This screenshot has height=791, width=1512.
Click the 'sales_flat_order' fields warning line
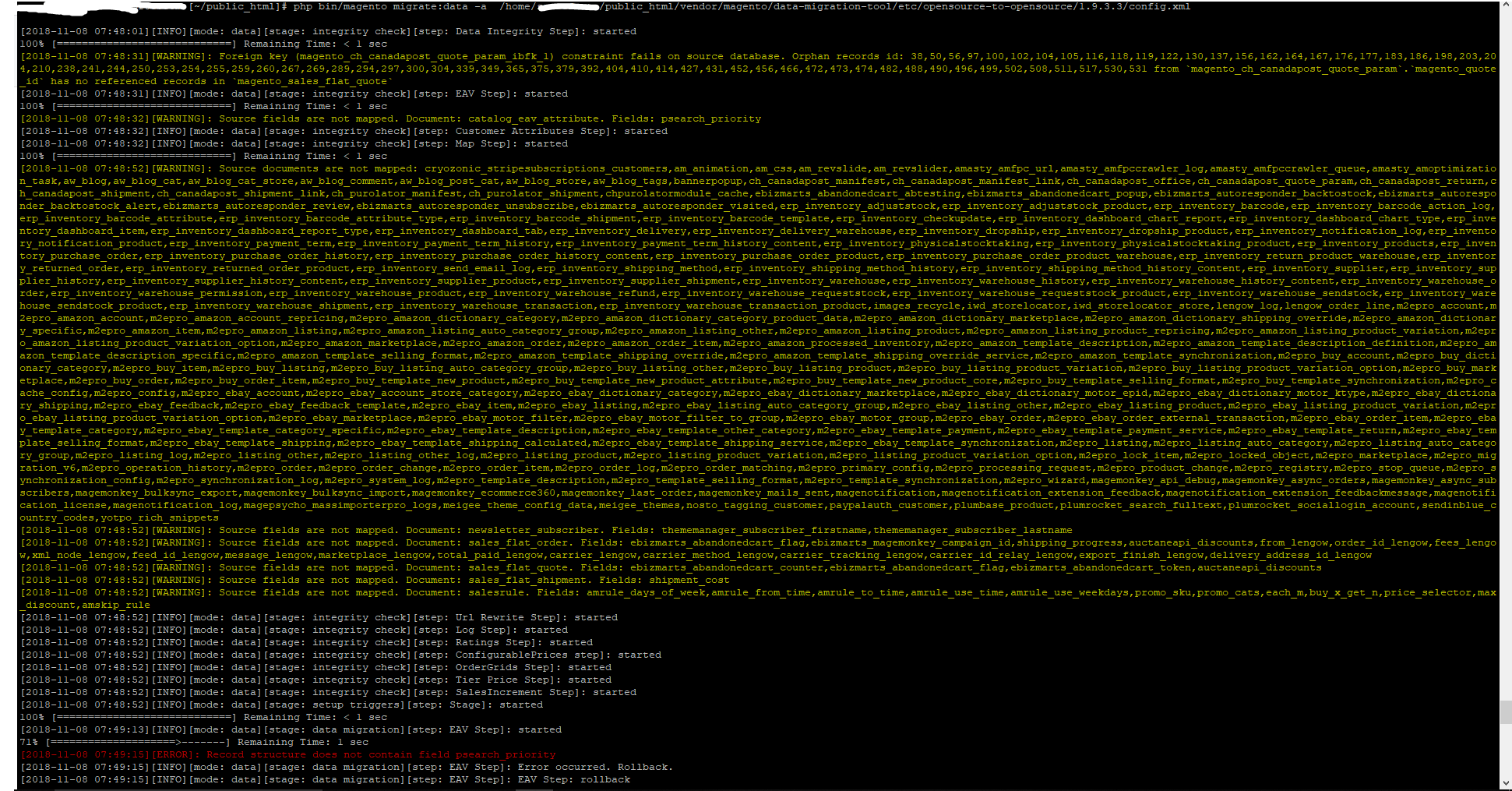pos(758,549)
